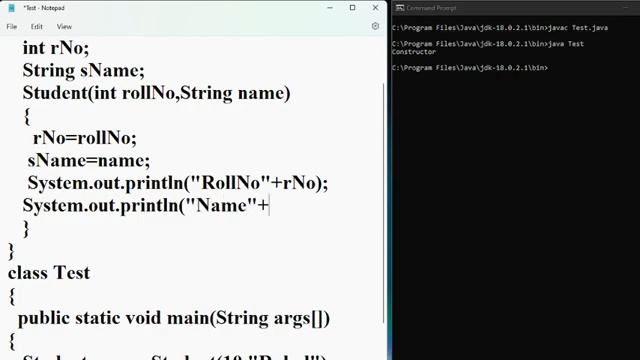The width and height of the screenshot is (640, 360).
Task: Click the constructor line 'Student(int rollNo,String name)'
Action: [x=156, y=93]
